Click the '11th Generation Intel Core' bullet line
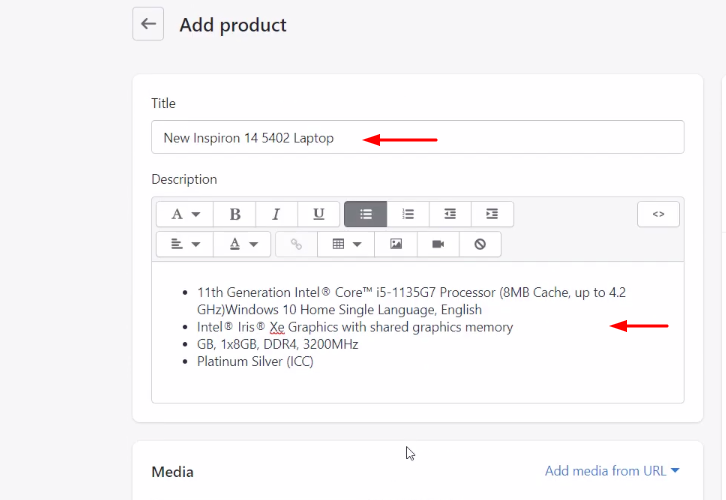 point(411,293)
